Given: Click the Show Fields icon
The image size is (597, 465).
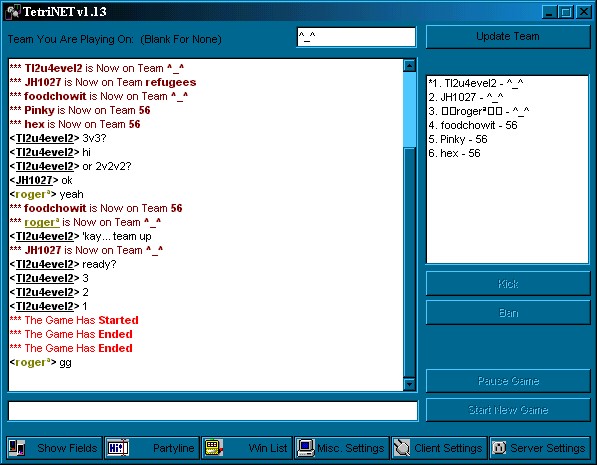Looking at the screenshot, I should click(16, 447).
